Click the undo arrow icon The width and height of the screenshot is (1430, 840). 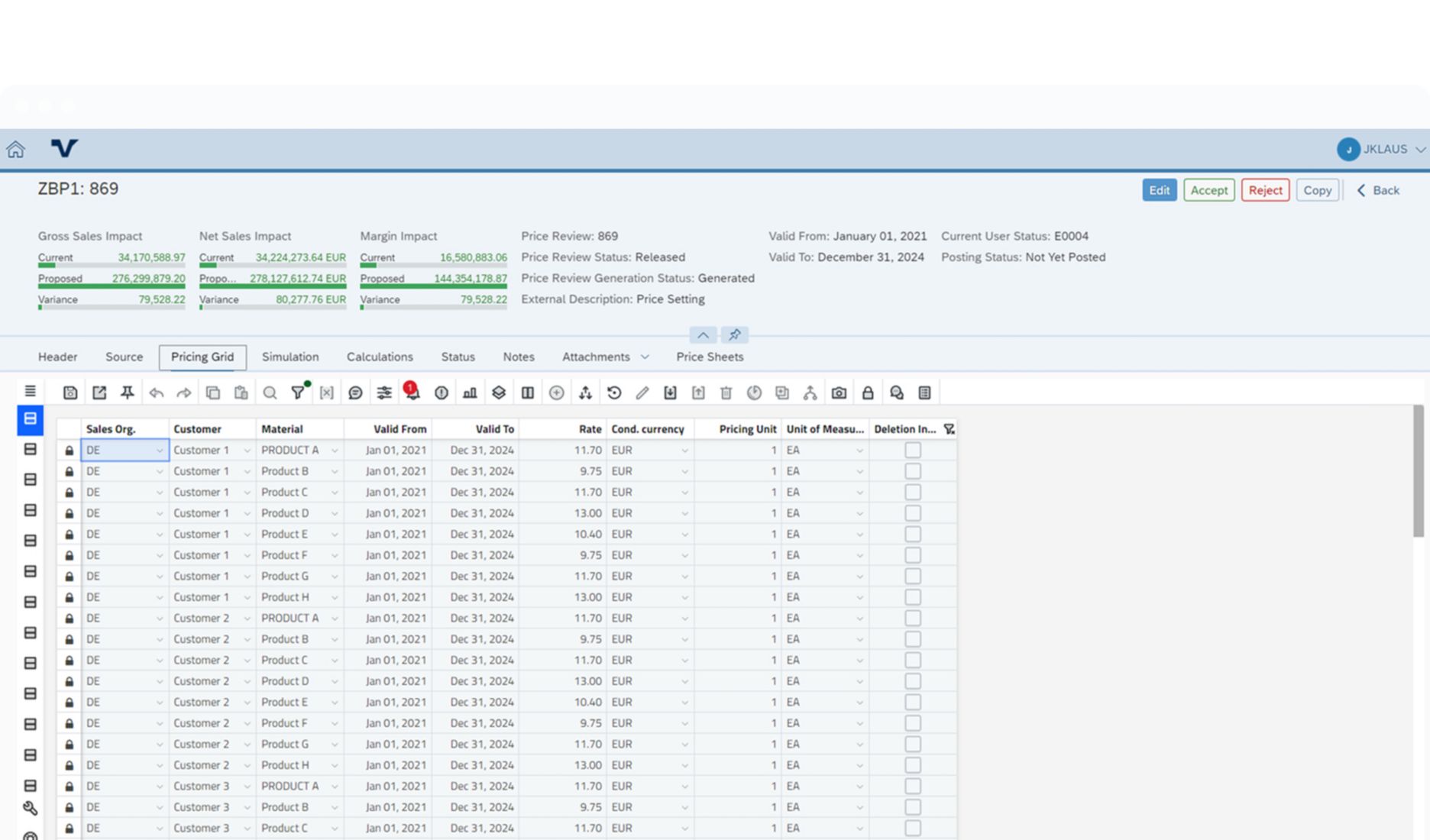(156, 392)
